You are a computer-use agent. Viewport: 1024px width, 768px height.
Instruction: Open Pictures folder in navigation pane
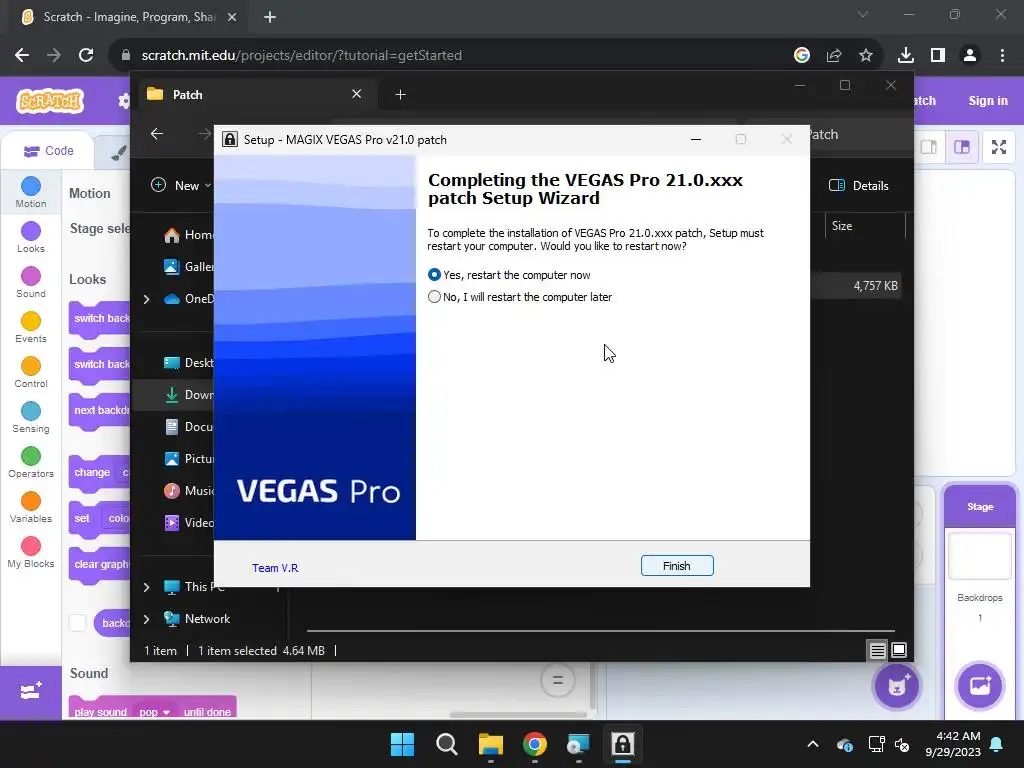click(188, 458)
